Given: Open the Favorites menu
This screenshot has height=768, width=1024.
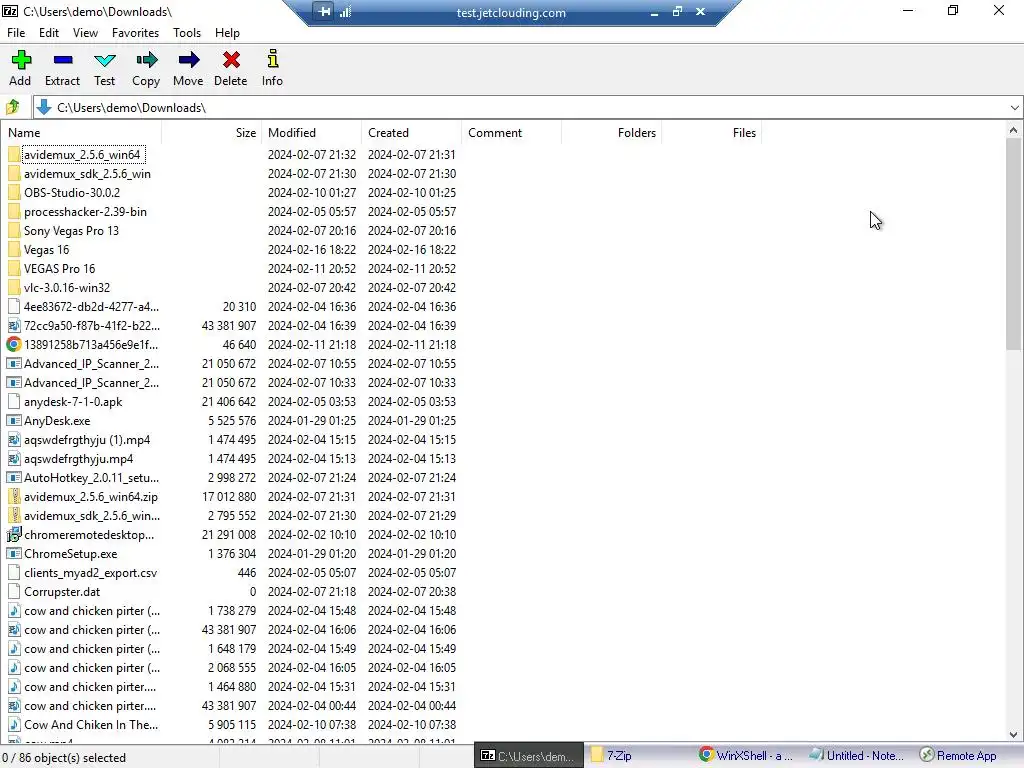Looking at the screenshot, I should coord(135,33).
